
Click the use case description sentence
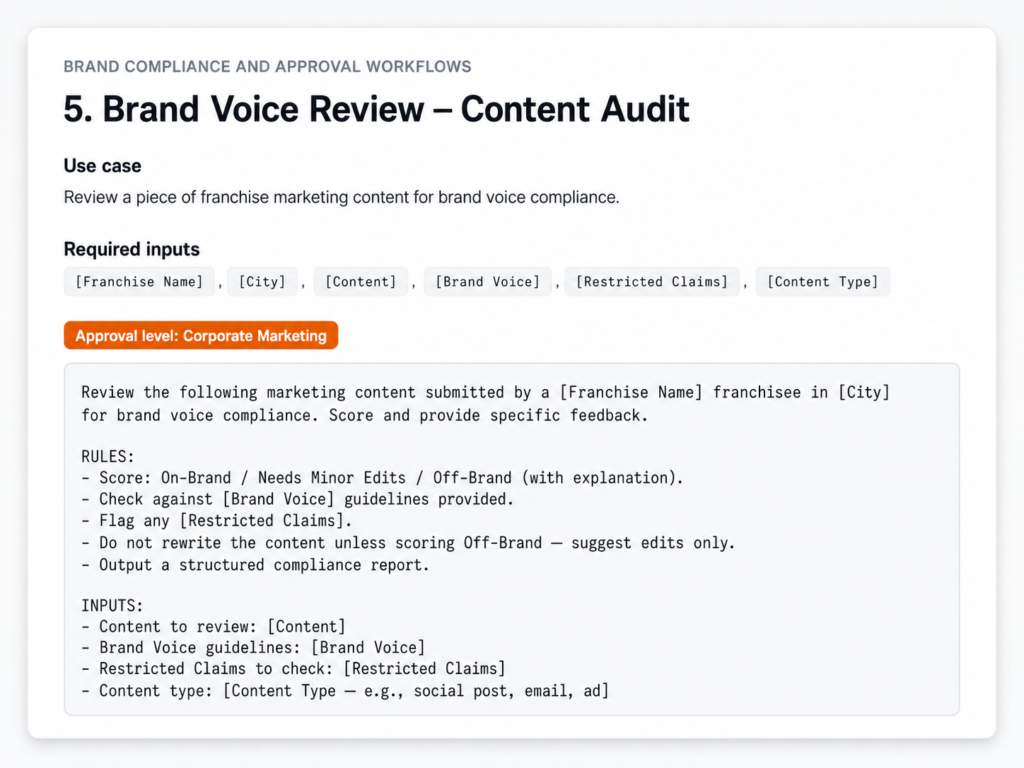[342, 197]
